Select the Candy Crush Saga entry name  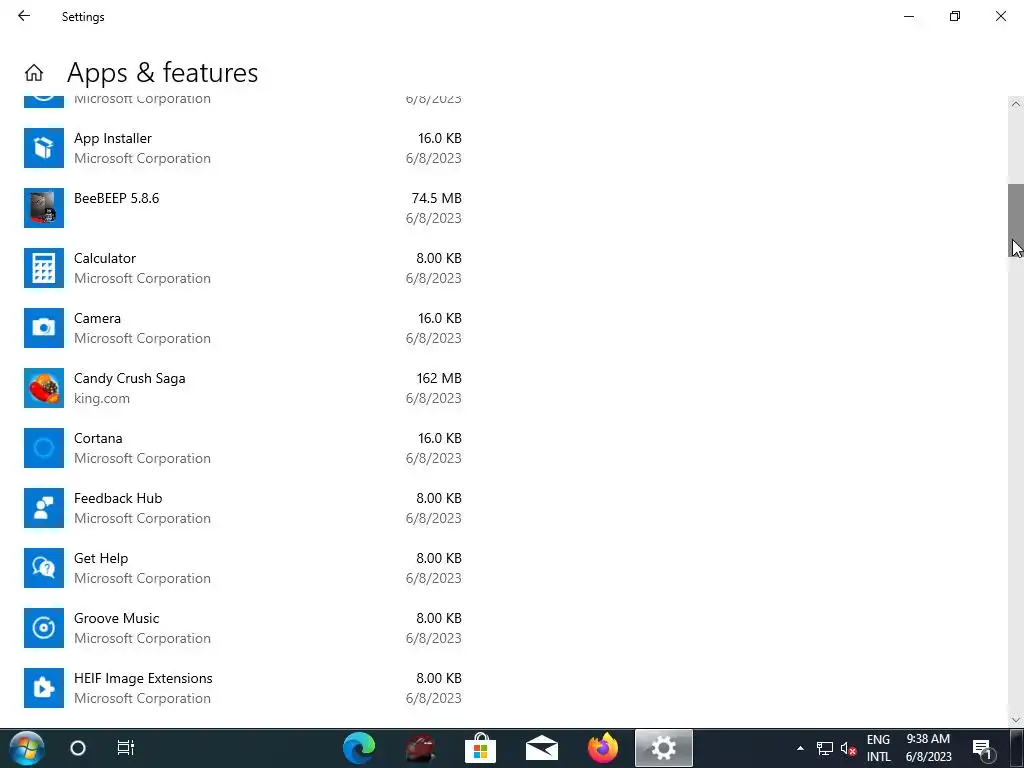[129, 379]
